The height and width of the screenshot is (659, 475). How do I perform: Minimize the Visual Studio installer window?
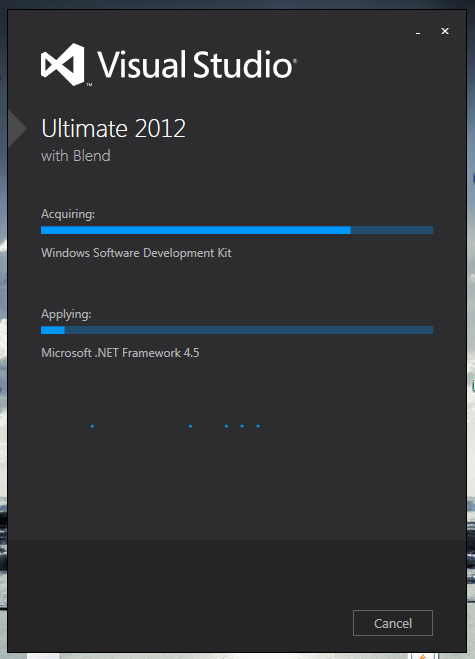tap(418, 33)
